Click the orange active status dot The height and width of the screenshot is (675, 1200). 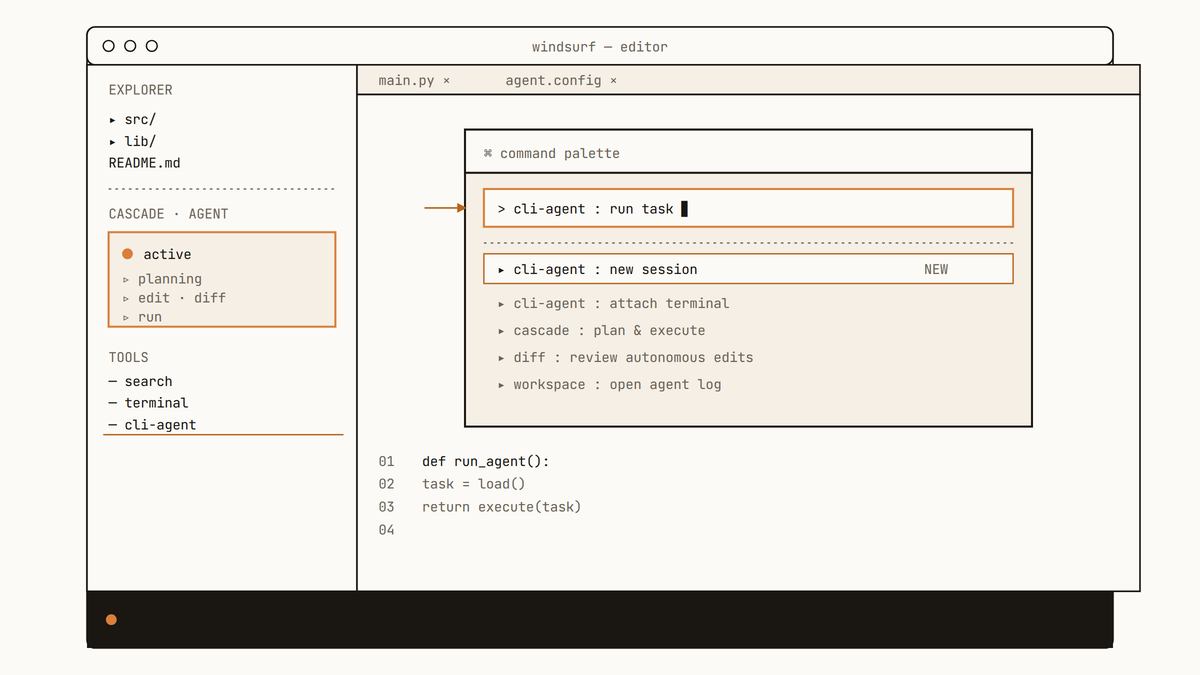click(127, 254)
